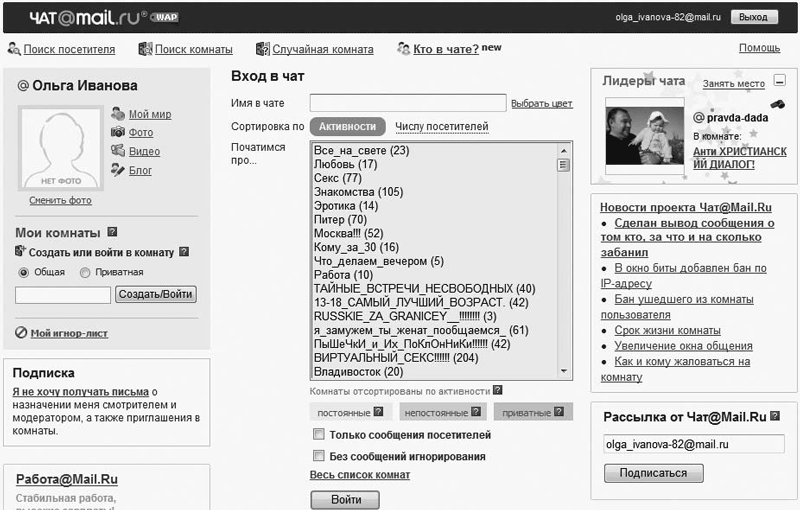The image size is (800, 510).
Task: Collapse the Лидеры чата panel
Action: [779, 82]
